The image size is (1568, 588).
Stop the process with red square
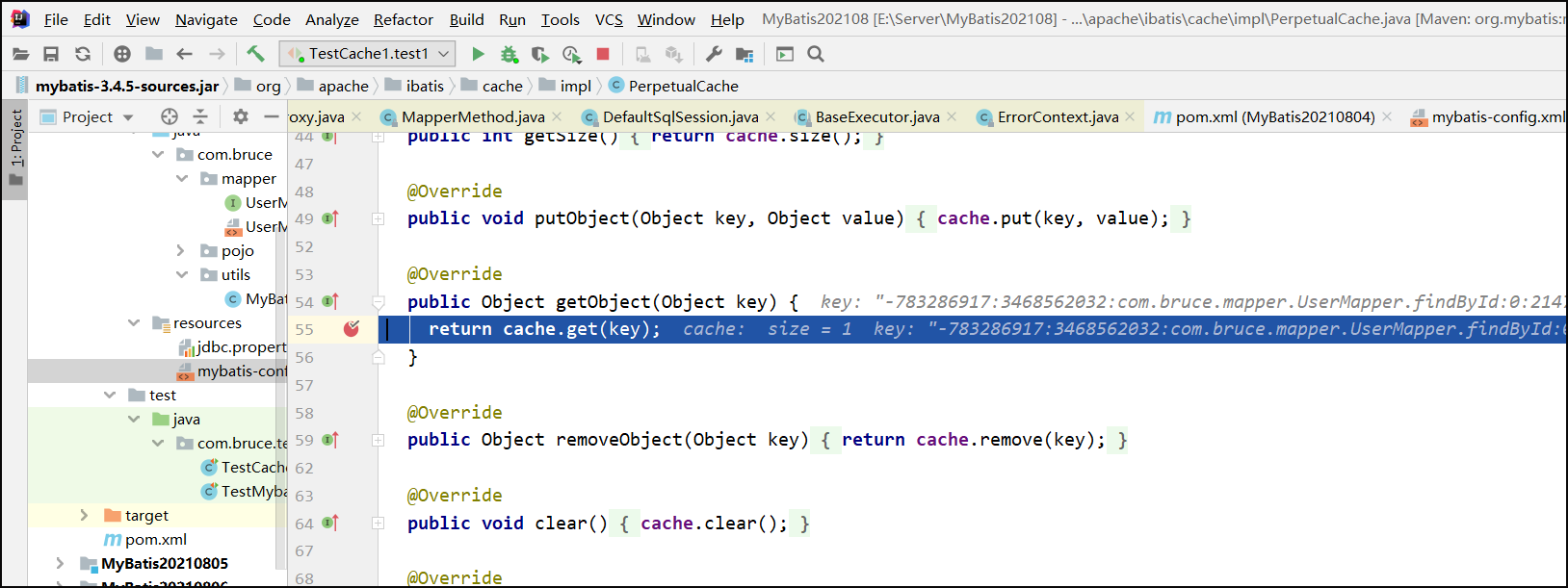tap(603, 54)
